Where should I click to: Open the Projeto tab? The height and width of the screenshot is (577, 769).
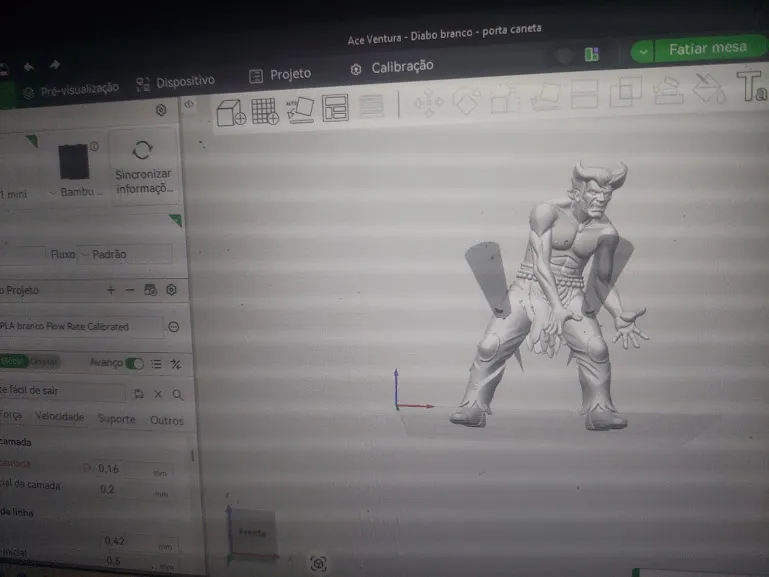[280, 75]
